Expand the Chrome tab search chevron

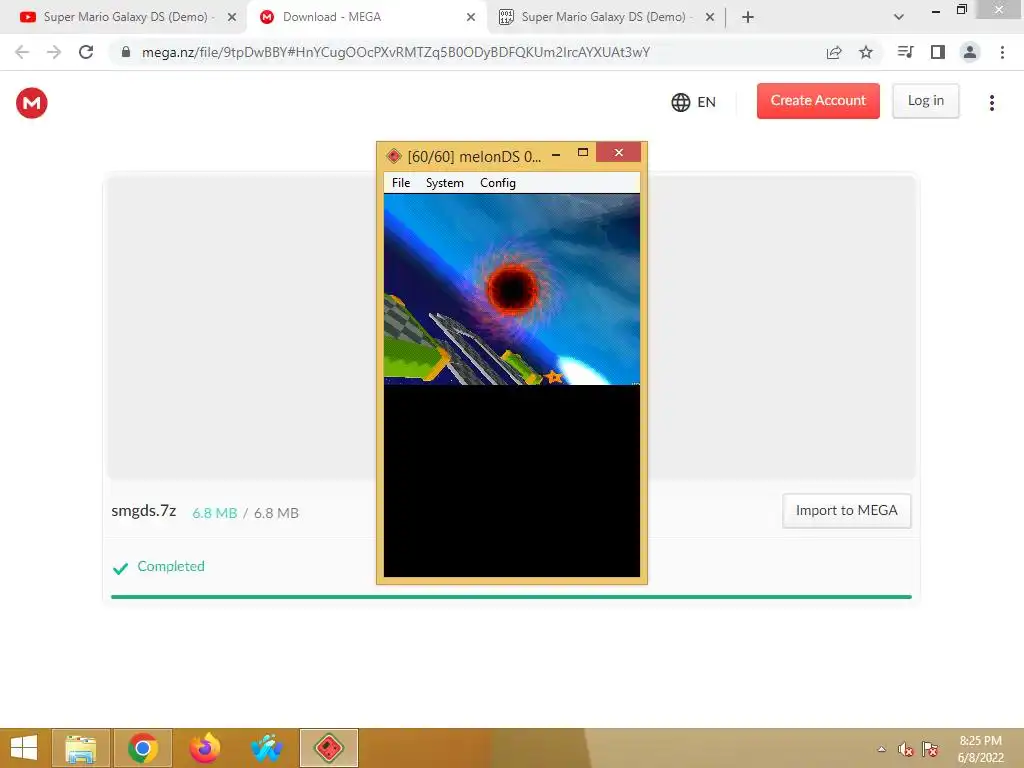coord(899,17)
